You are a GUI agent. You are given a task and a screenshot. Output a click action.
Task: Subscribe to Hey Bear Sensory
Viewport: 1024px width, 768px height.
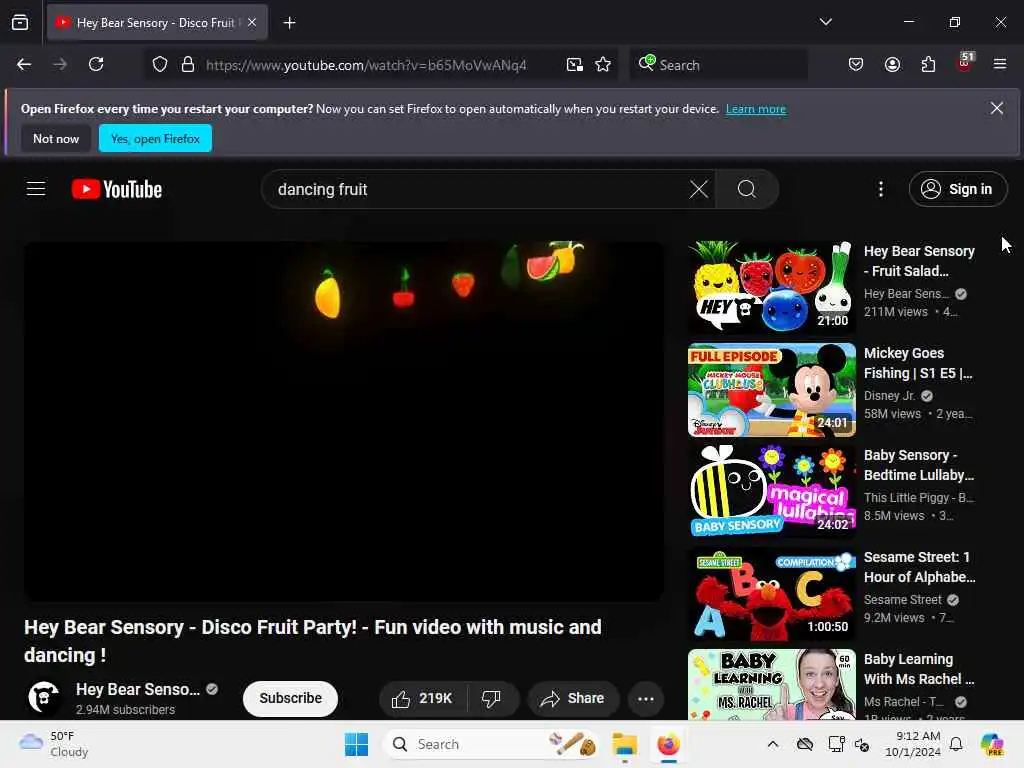[291, 698]
